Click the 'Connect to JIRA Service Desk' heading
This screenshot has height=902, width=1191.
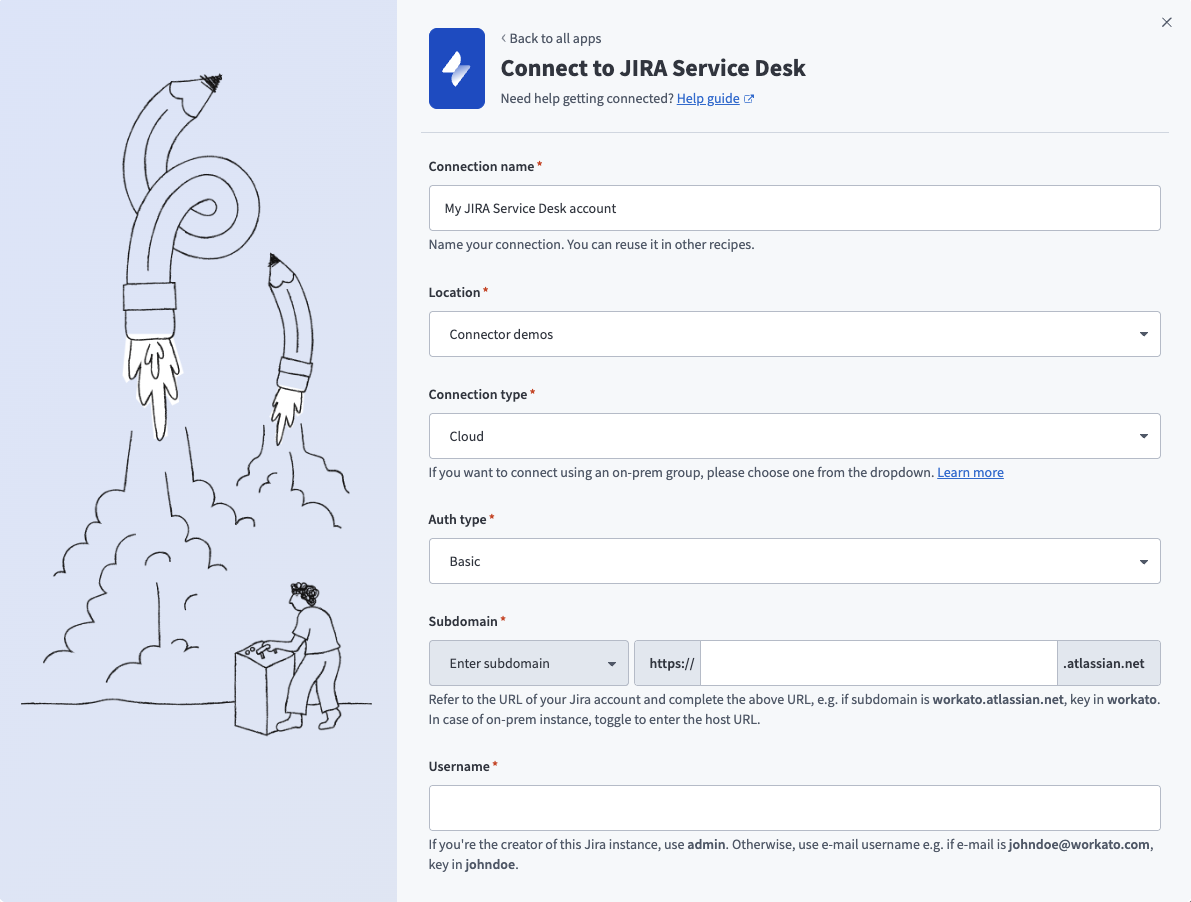(x=653, y=68)
